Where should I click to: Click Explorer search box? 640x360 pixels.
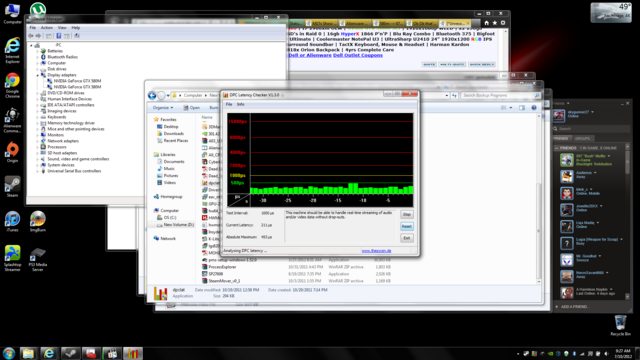pos(501,96)
